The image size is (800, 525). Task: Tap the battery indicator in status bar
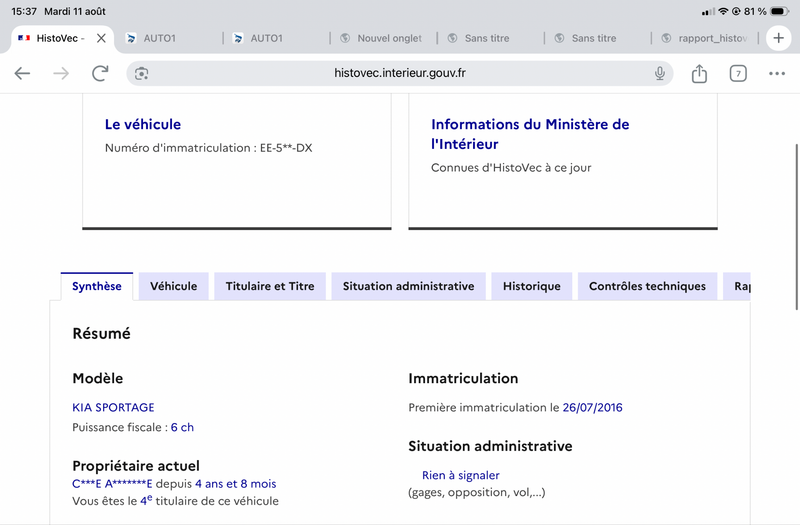pyautogui.click(x=780, y=11)
